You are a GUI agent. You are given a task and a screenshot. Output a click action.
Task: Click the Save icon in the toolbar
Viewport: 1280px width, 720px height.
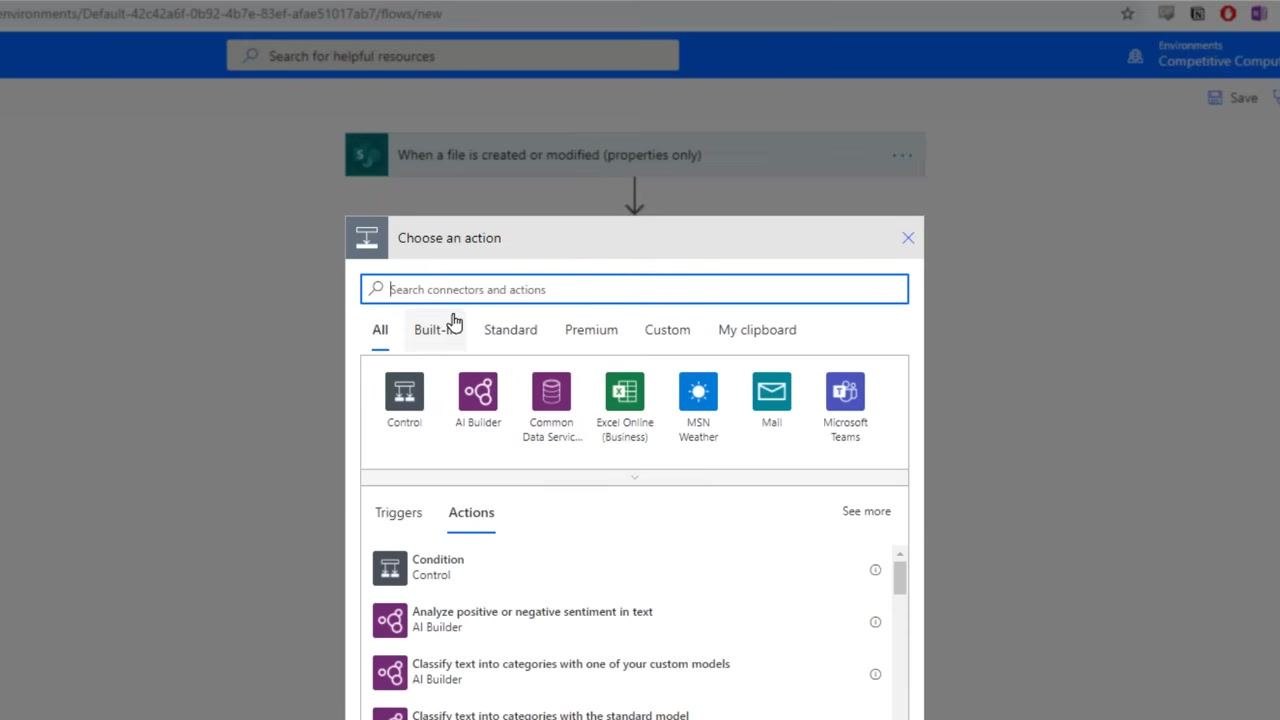(x=1215, y=97)
